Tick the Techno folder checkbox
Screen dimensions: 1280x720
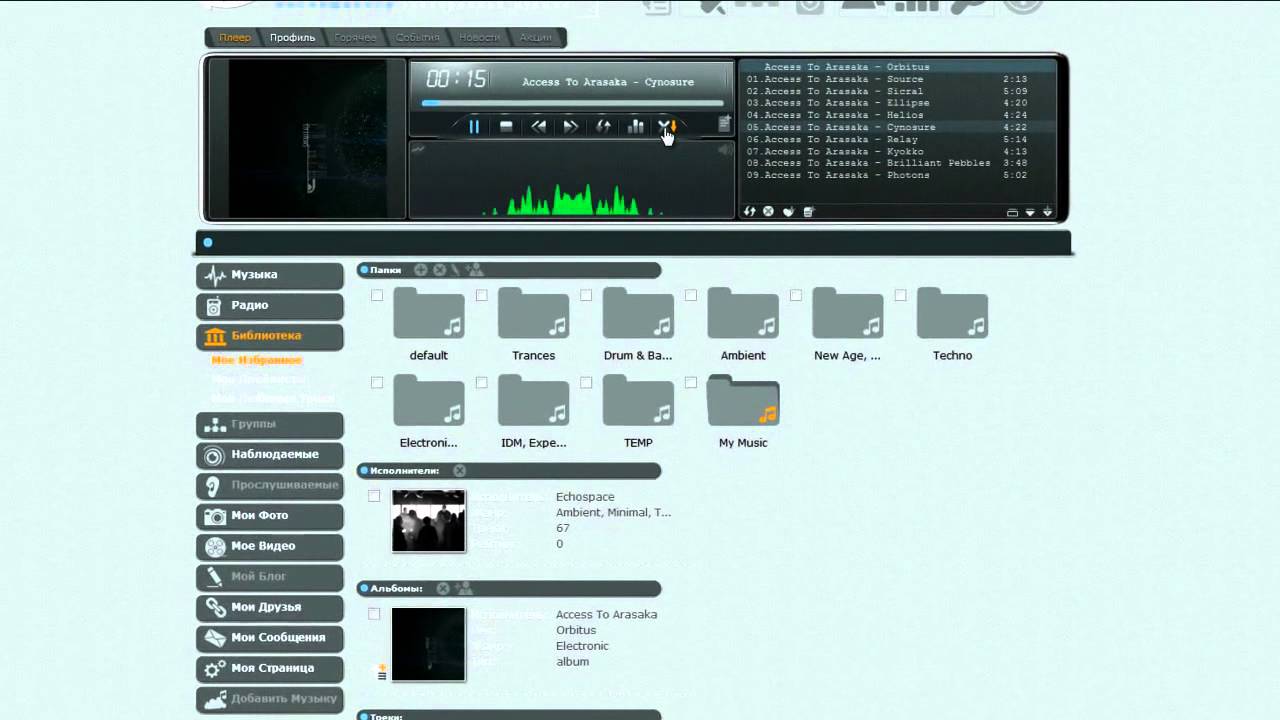pos(901,295)
